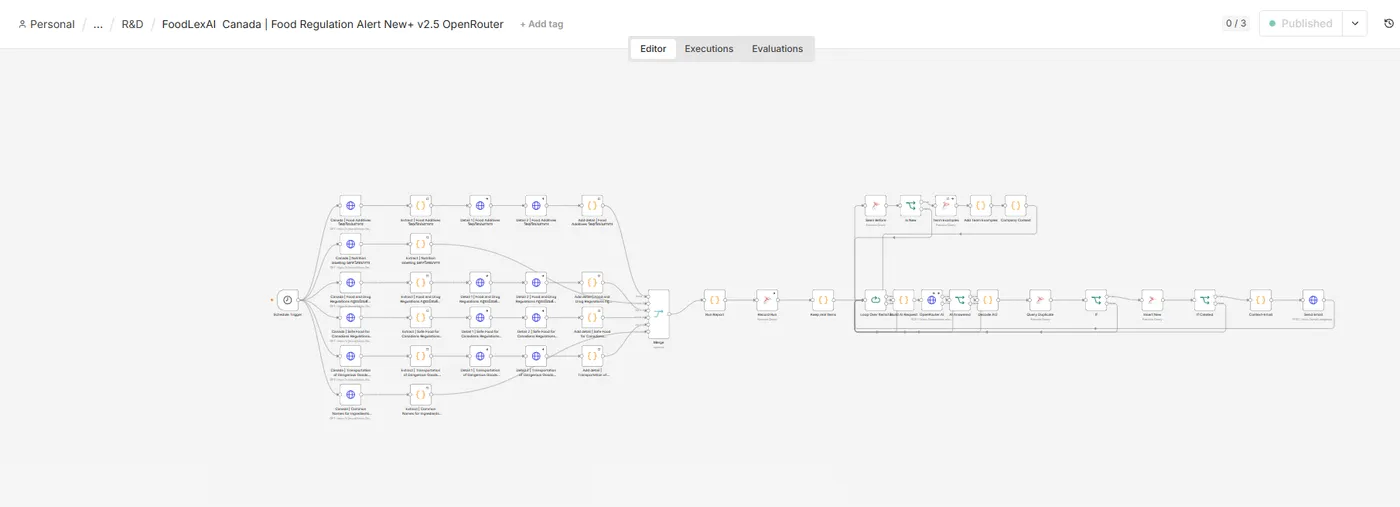Expand the Published options dropdown arrow
Image resolution: width=1400 pixels, height=507 pixels.
(1355, 23)
